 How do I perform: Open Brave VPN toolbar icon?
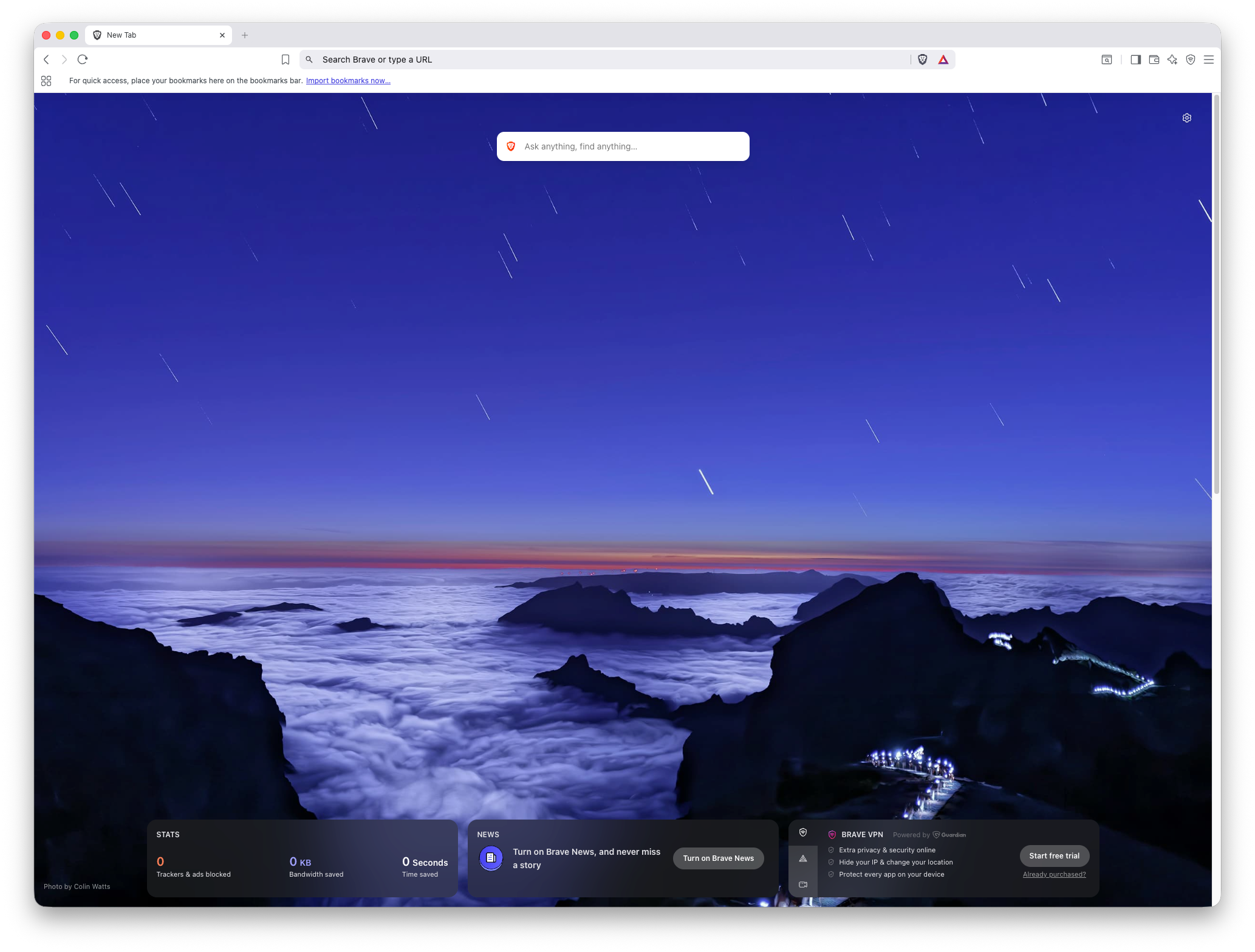click(1191, 60)
